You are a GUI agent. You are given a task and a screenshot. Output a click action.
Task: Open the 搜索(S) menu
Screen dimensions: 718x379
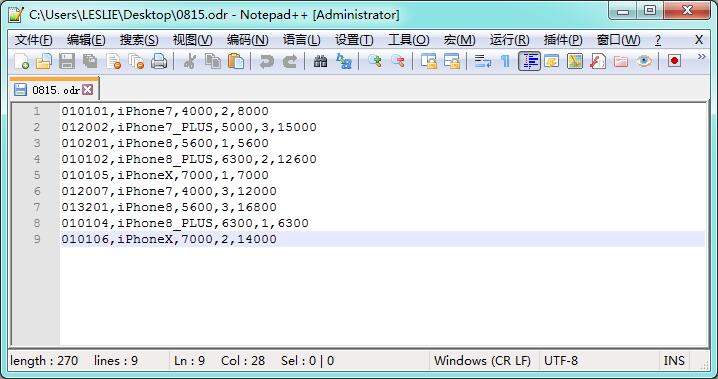tap(139, 40)
